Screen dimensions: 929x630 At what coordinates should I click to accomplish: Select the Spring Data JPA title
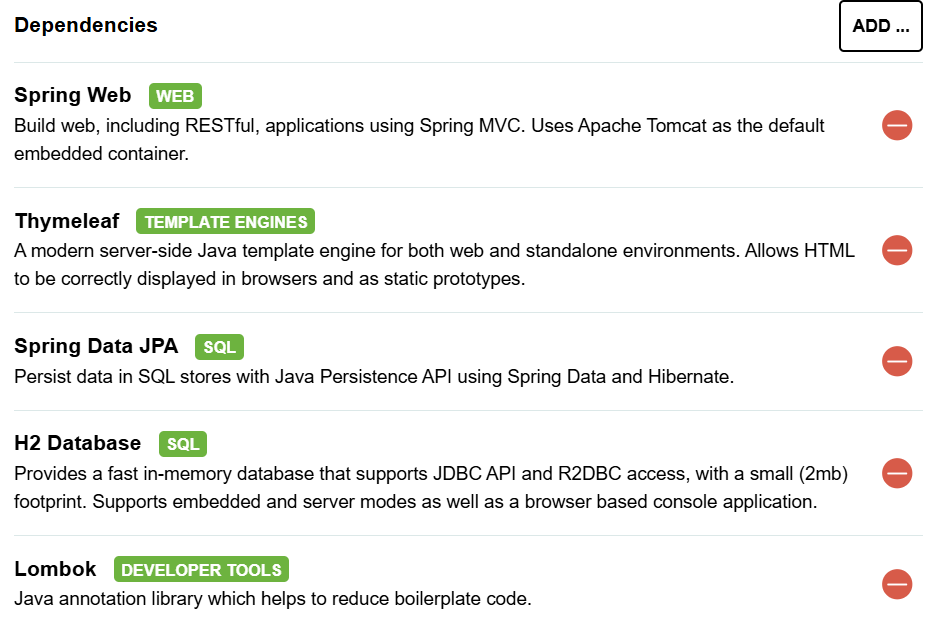(96, 347)
